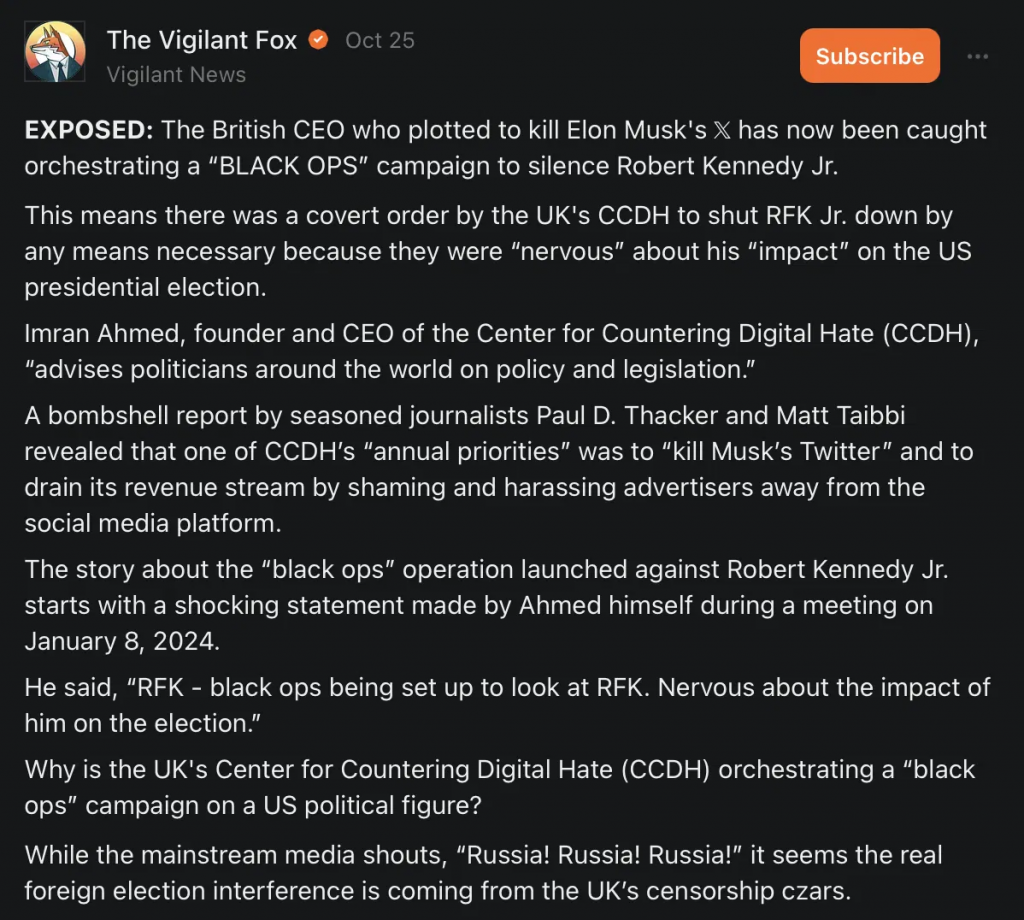Click the January 8, 2024 date text

point(122,641)
